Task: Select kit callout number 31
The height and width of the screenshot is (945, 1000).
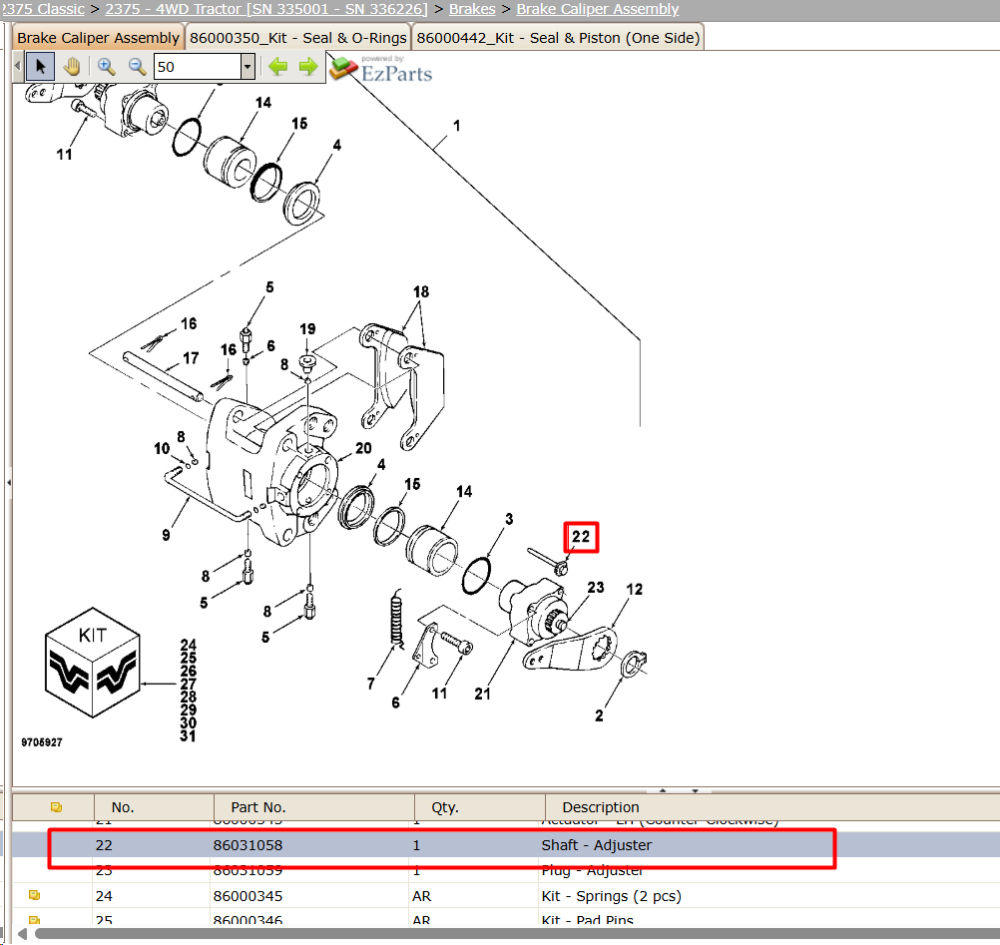Action: [188, 736]
